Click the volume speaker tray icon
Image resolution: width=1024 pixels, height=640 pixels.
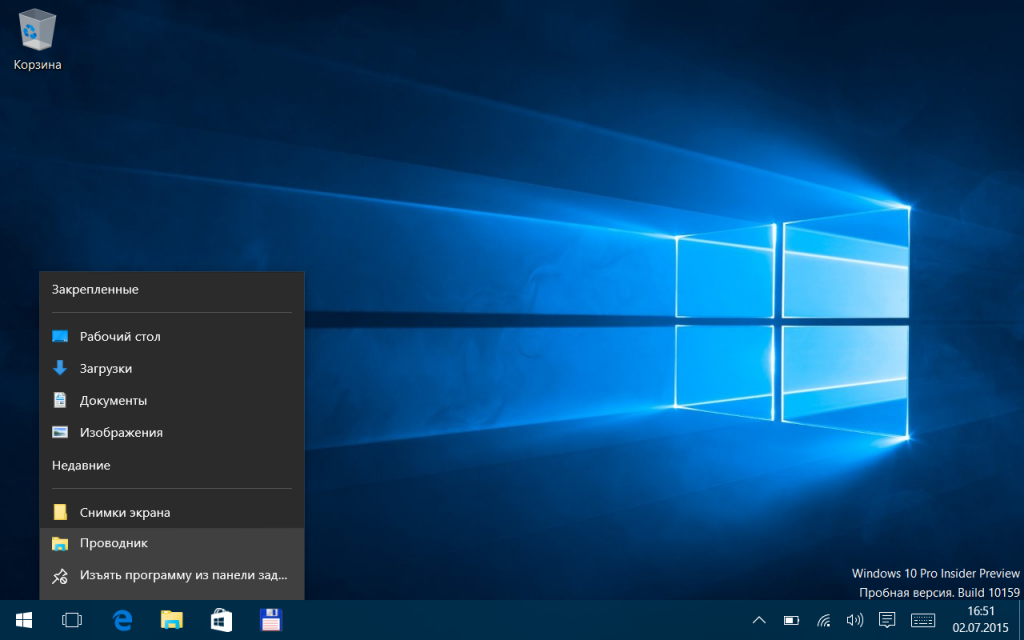[x=854, y=620]
